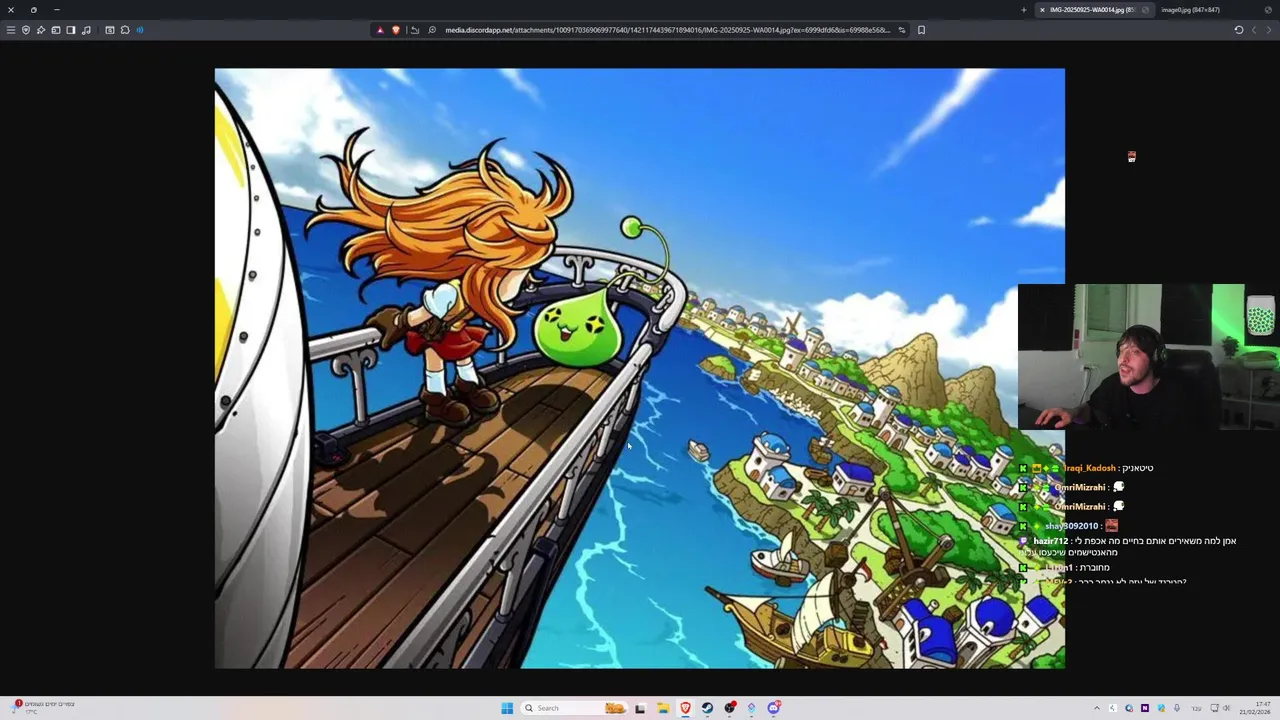Toggle the sidebar panel icon
This screenshot has width=1280, height=720.
71,30
